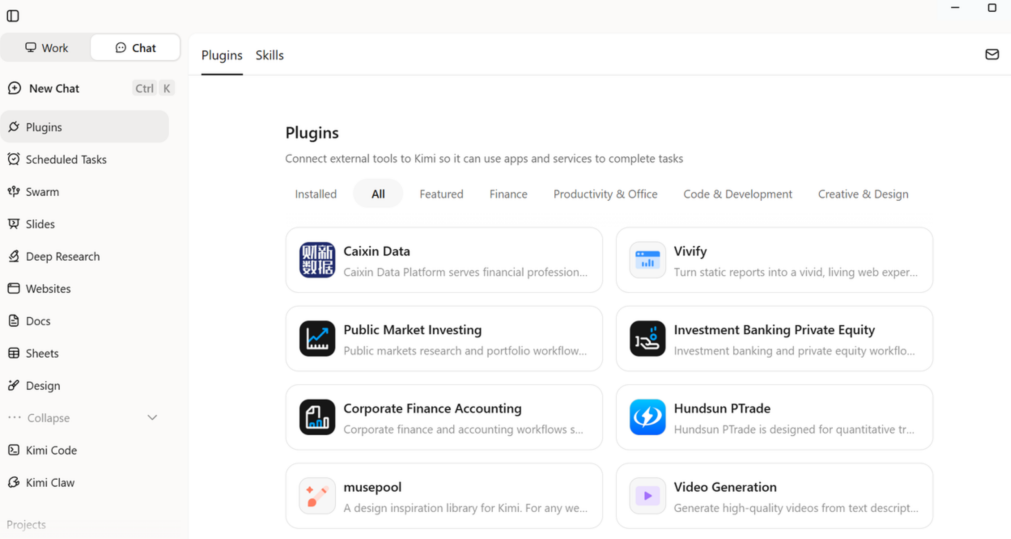Click the Vivify plugin icon

pos(647,260)
